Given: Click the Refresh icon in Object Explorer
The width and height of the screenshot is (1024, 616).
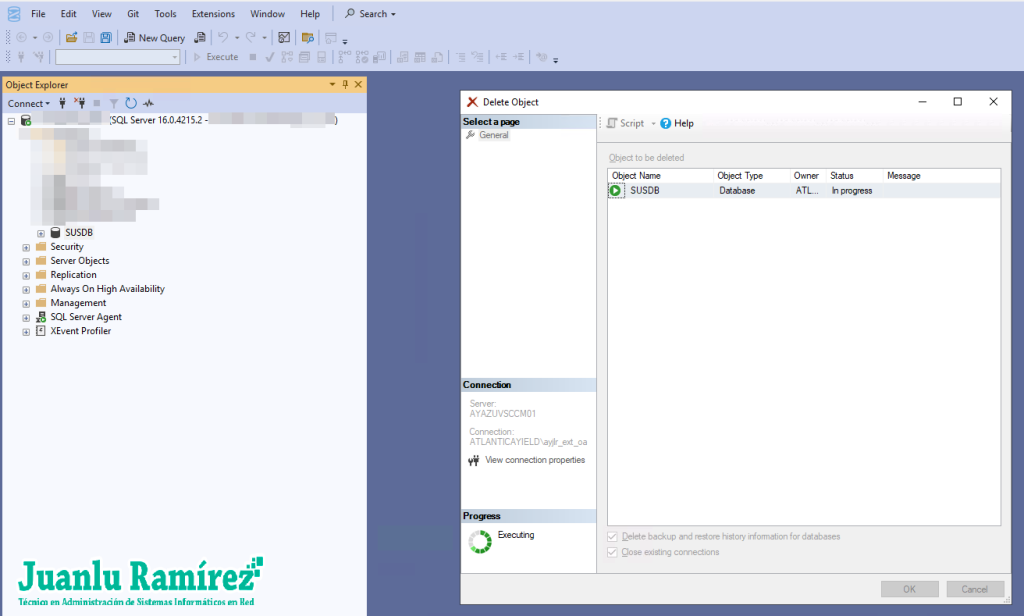Looking at the screenshot, I should click(x=131, y=103).
